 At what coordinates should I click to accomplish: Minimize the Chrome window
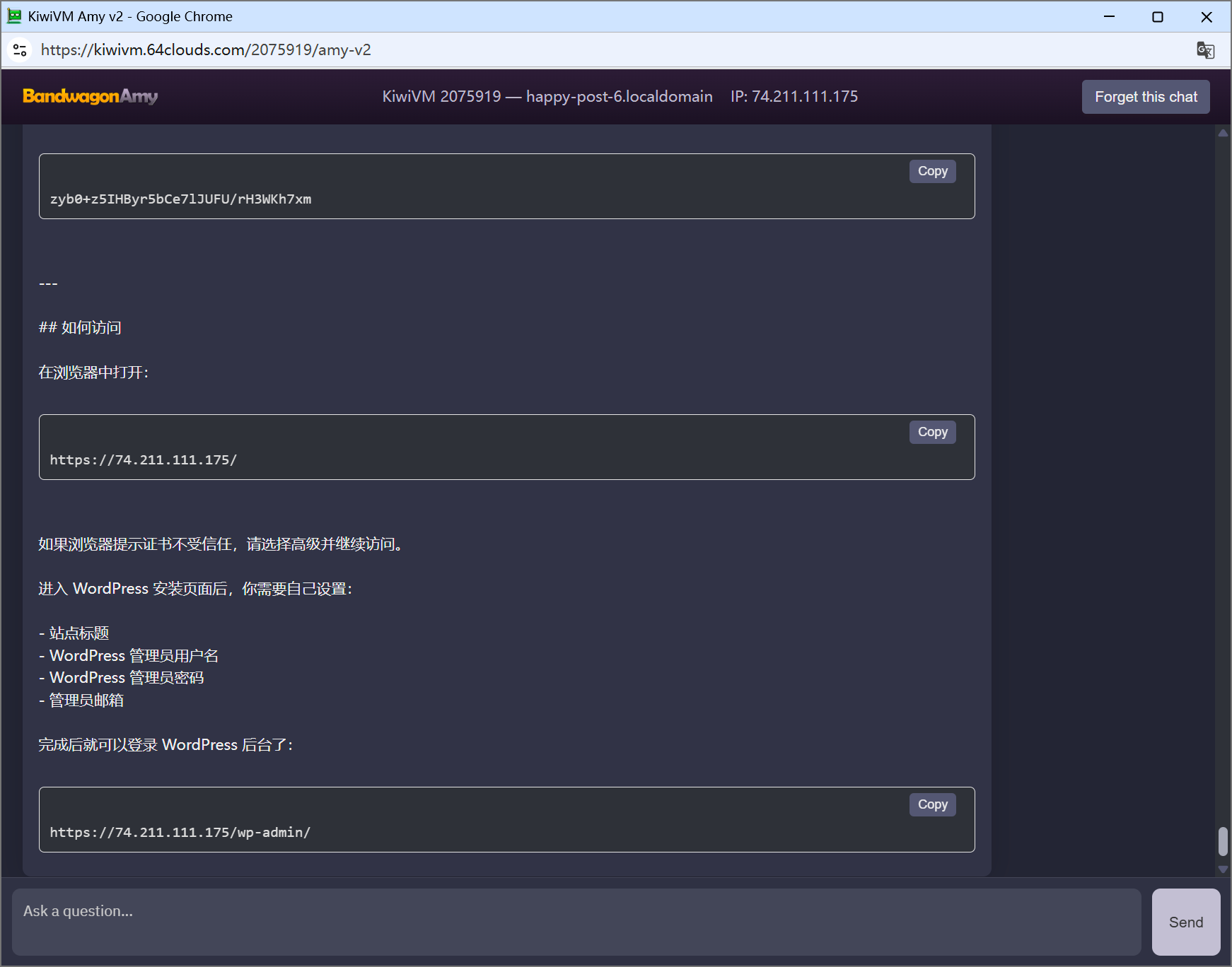[x=1109, y=16]
